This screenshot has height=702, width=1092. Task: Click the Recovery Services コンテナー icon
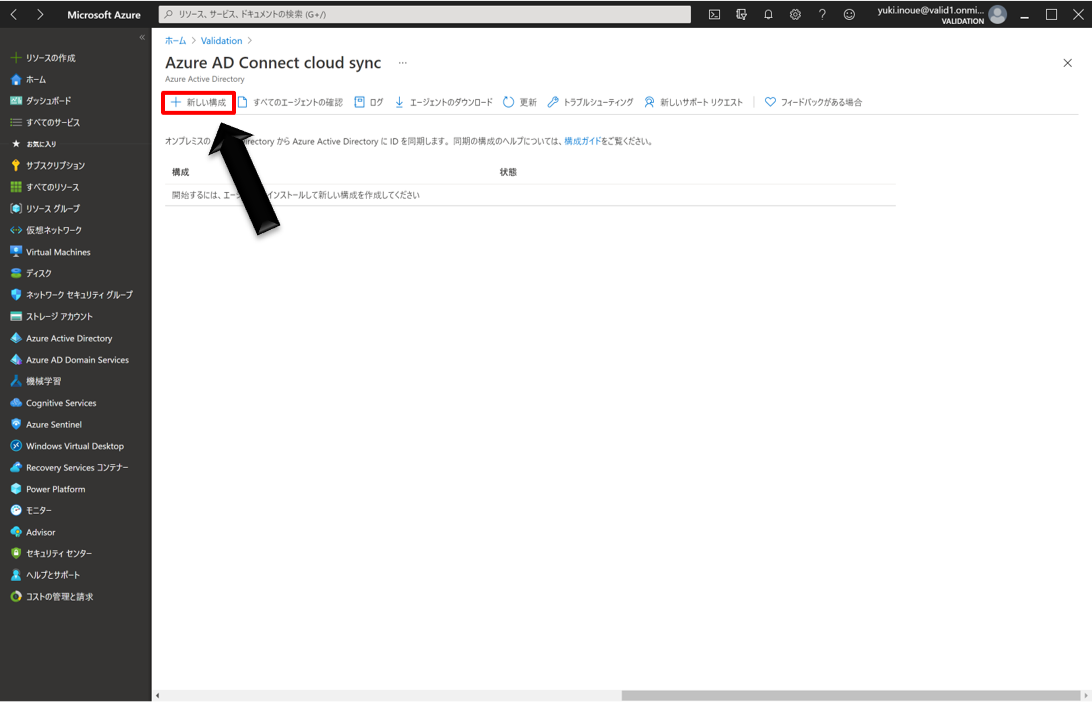point(16,468)
